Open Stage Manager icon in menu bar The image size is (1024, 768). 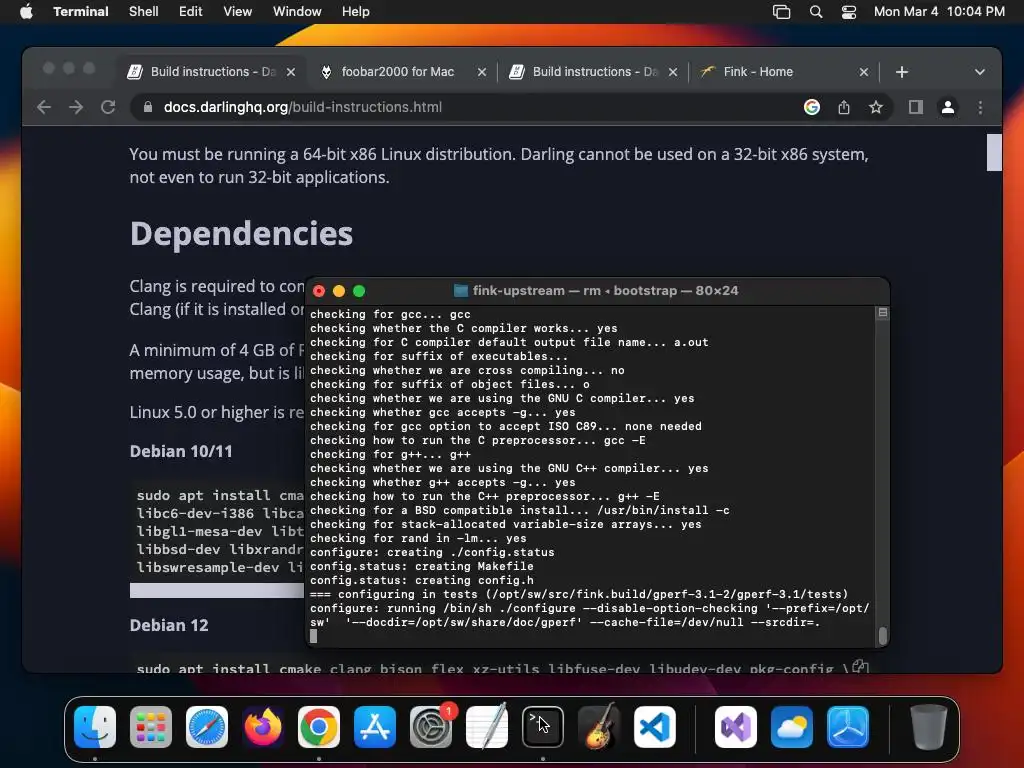point(782,12)
